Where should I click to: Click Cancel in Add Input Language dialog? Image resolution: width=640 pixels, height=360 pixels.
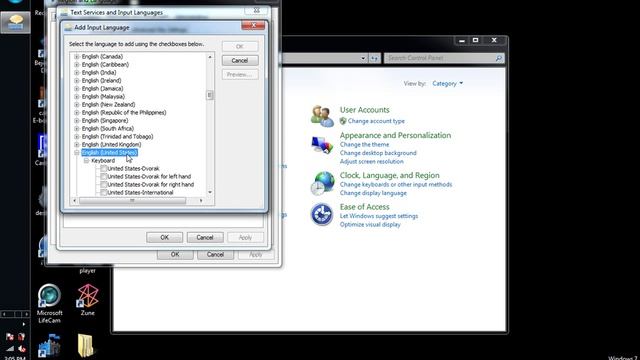pos(240,60)
